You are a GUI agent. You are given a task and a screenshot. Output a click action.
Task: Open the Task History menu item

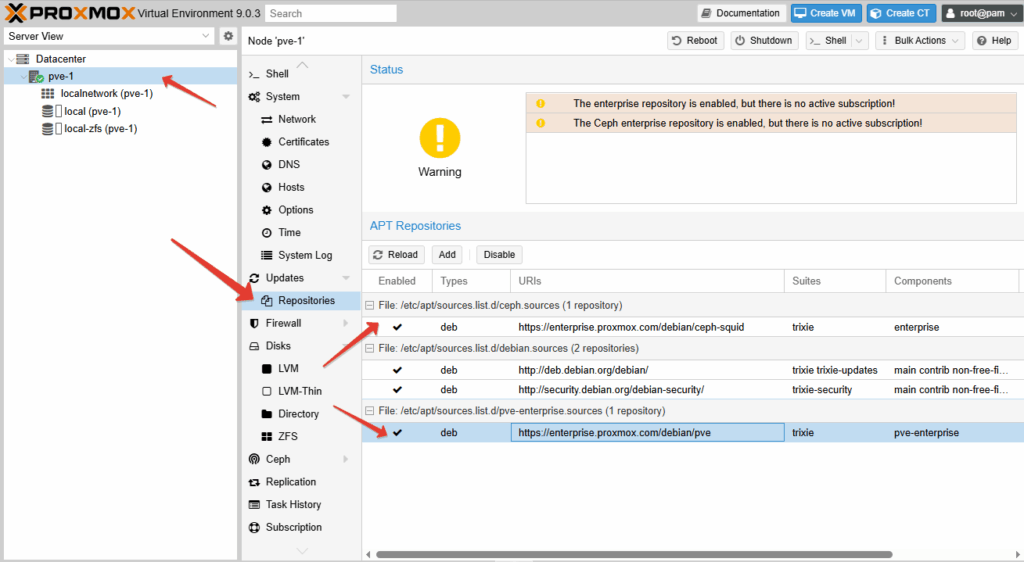pyautogui.click(x=301, y=505)
